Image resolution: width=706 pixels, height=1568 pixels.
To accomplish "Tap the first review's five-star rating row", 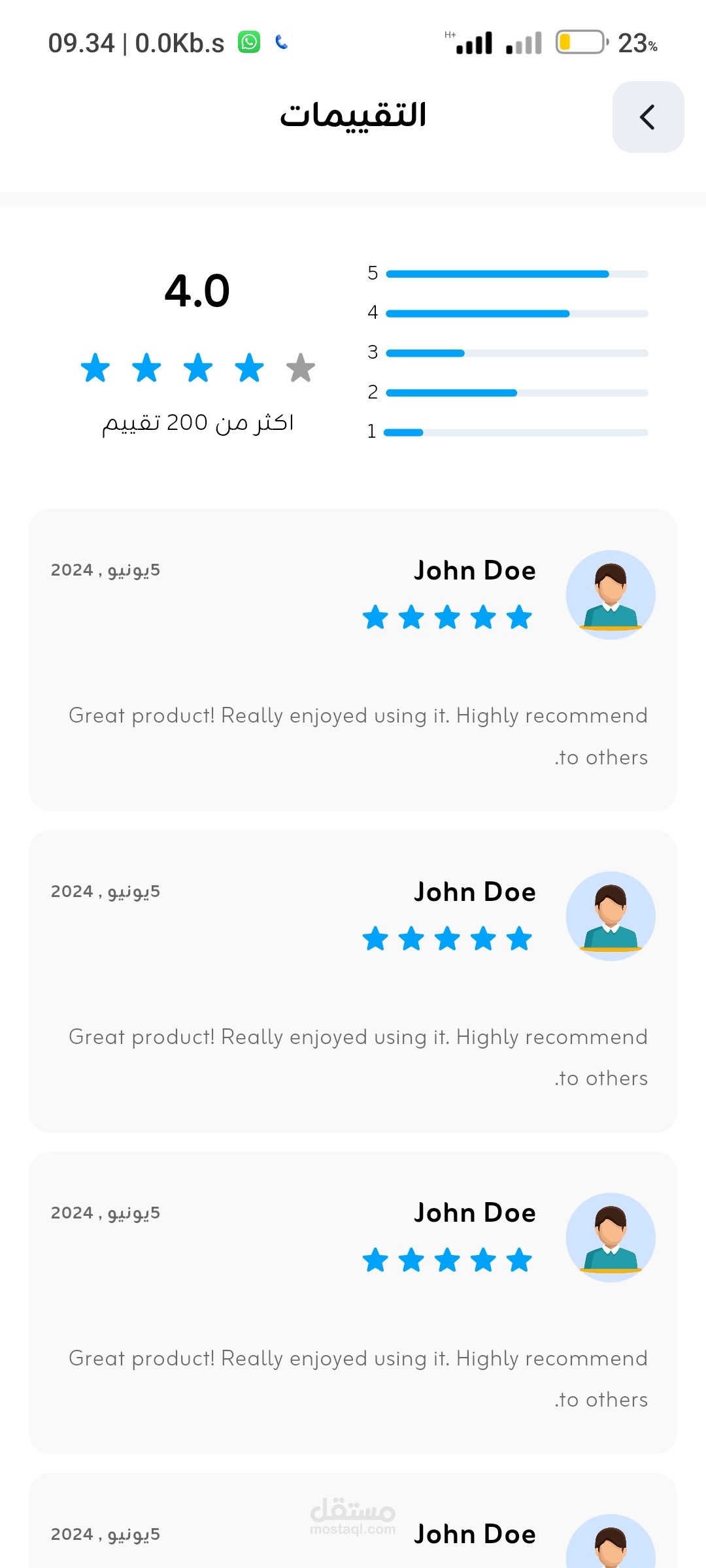I will pos(448,617).
